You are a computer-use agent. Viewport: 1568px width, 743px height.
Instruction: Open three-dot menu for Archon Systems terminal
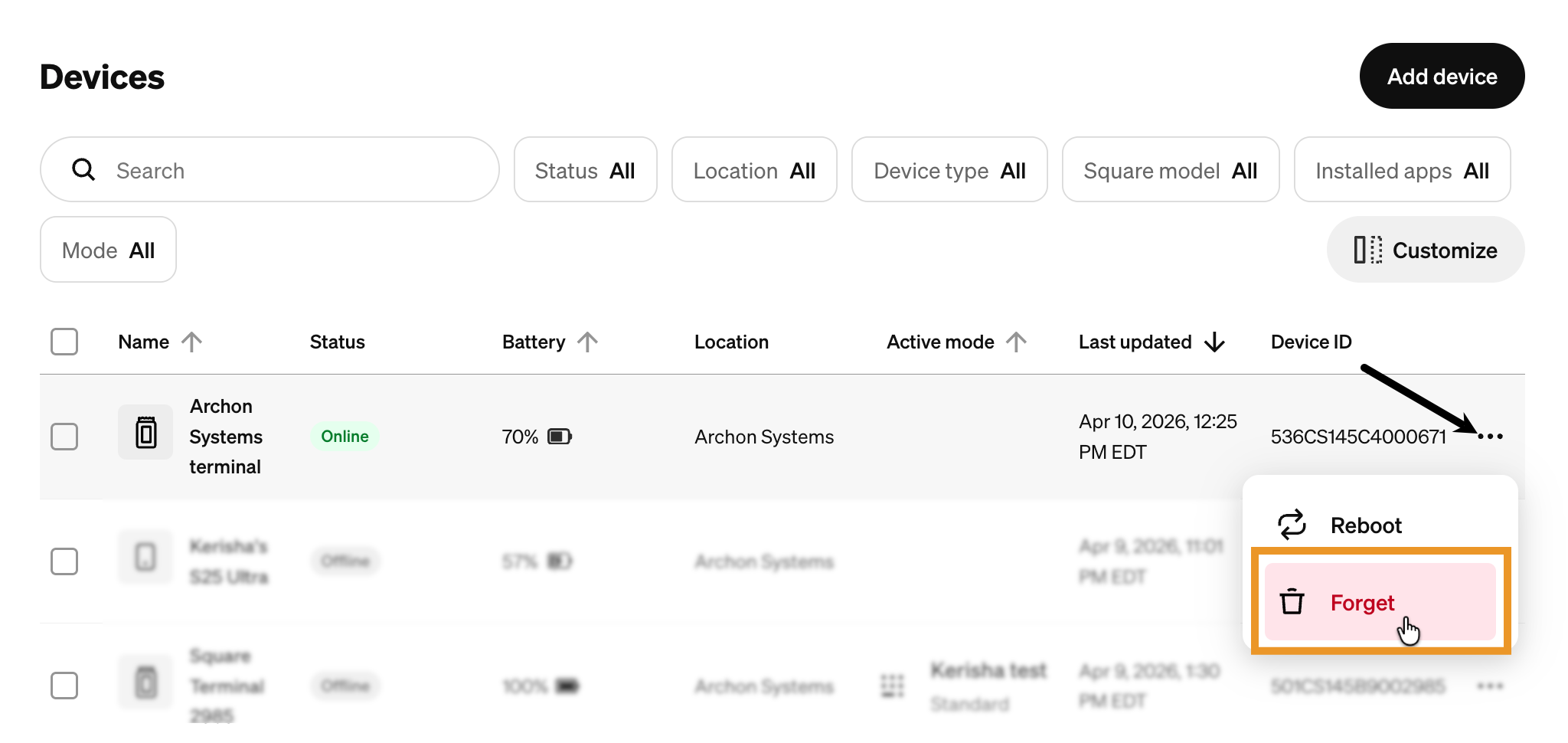(x=1490, y=437)
